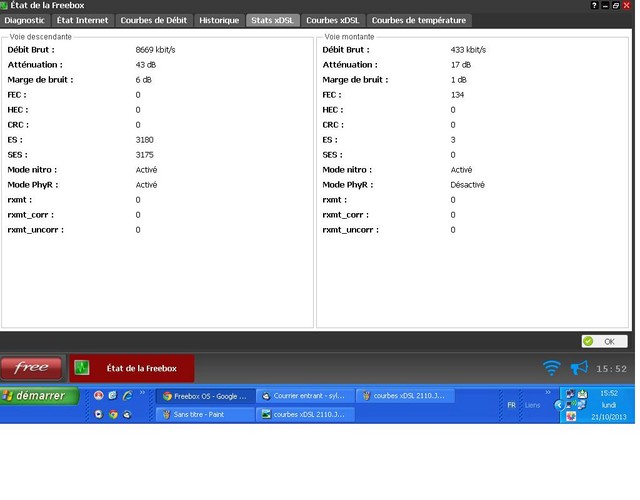Click downstream ES value 3180
Screen dimensions: 640x500
144,140
